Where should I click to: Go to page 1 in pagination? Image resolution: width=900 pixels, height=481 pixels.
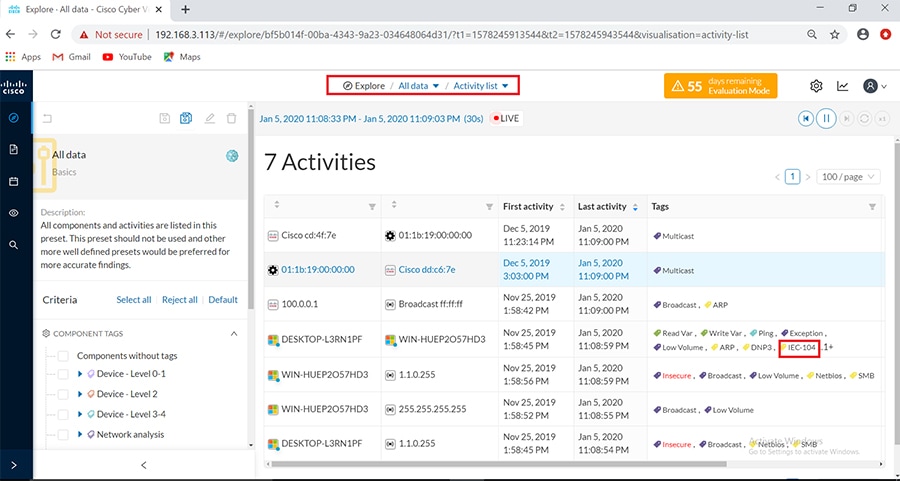coord(793,177)
